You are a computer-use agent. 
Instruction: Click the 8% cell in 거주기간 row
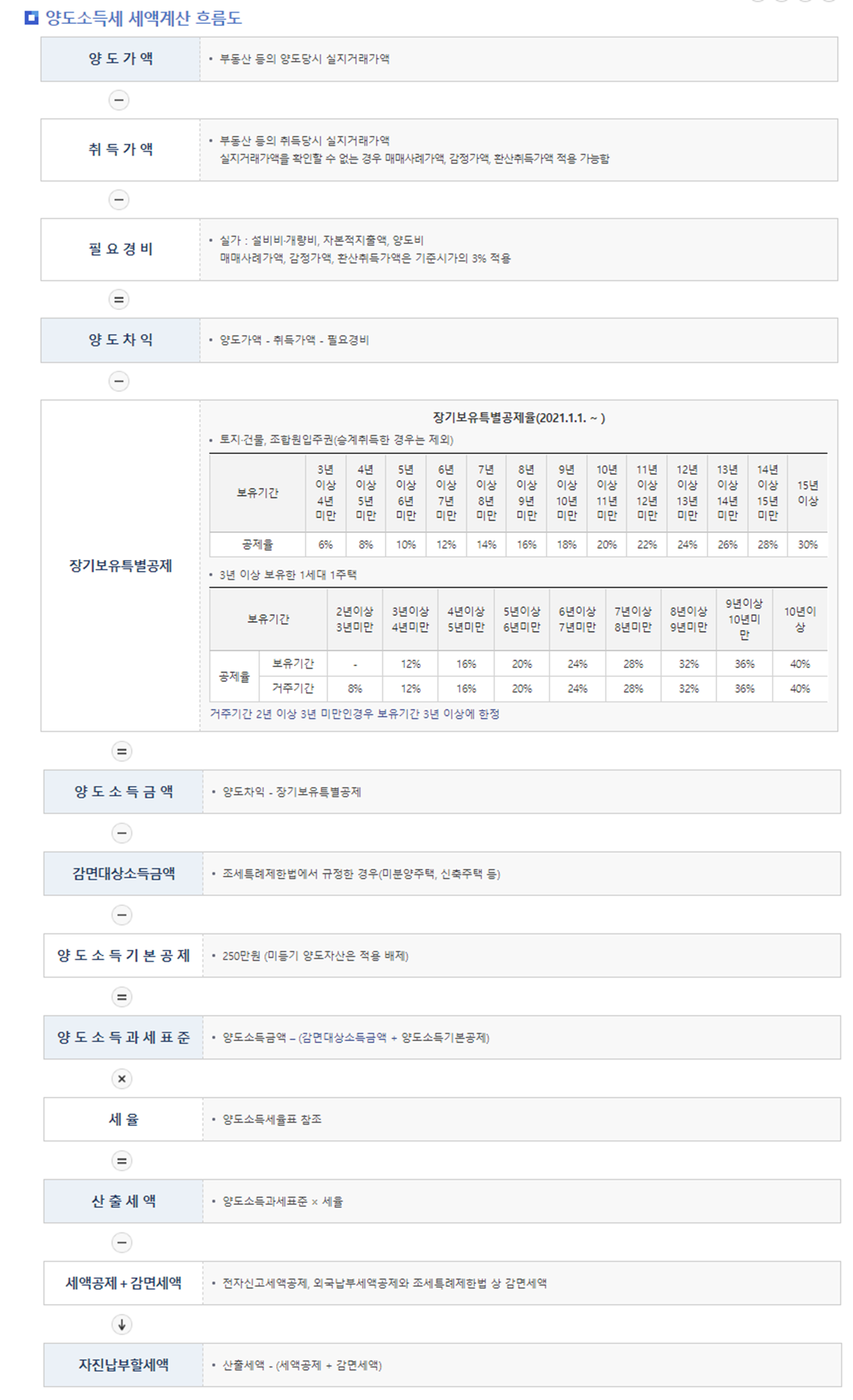(354, 689)
